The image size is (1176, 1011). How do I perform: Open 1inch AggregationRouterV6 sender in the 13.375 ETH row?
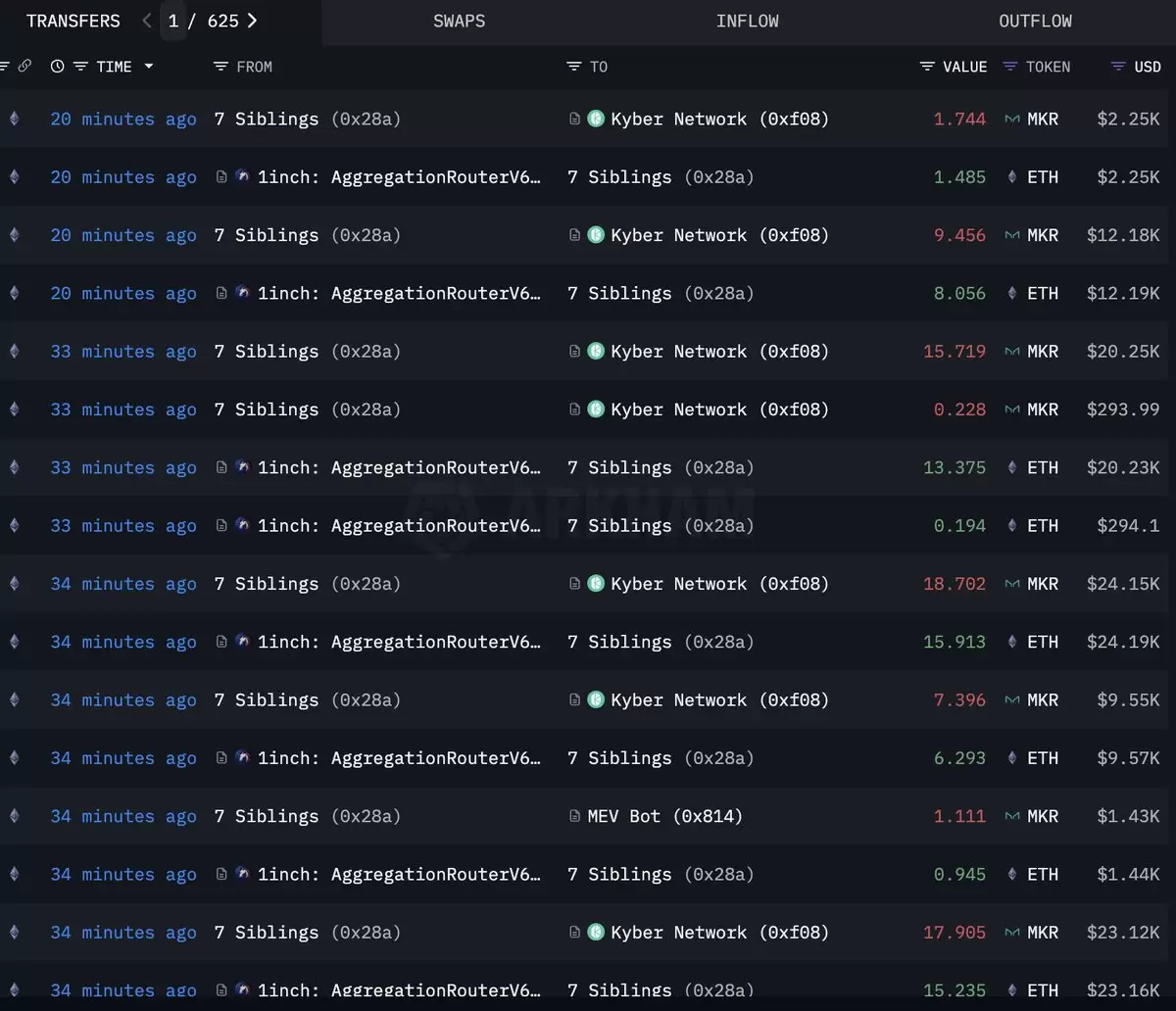(x=399, y=468)
